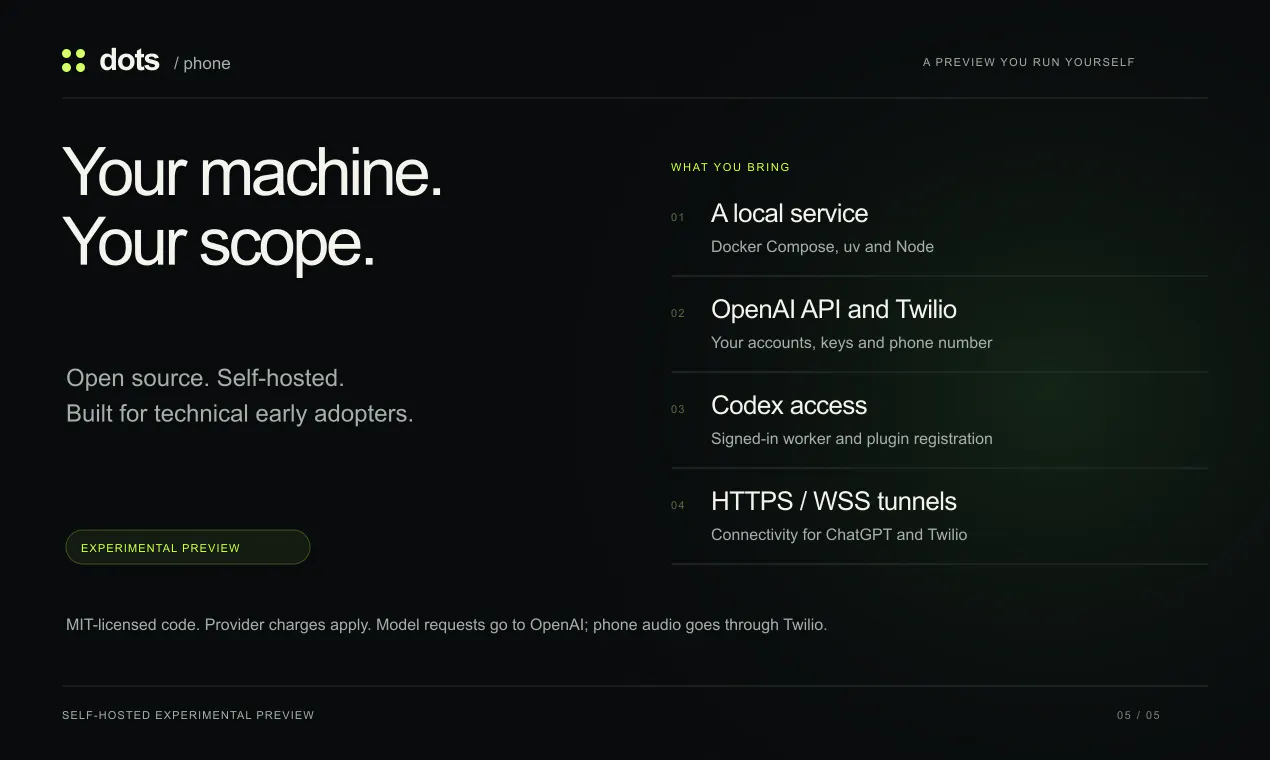1270x760 pixels.
Task: Click the MIT-licensed code disclaimer sentence
Action: 447,625
